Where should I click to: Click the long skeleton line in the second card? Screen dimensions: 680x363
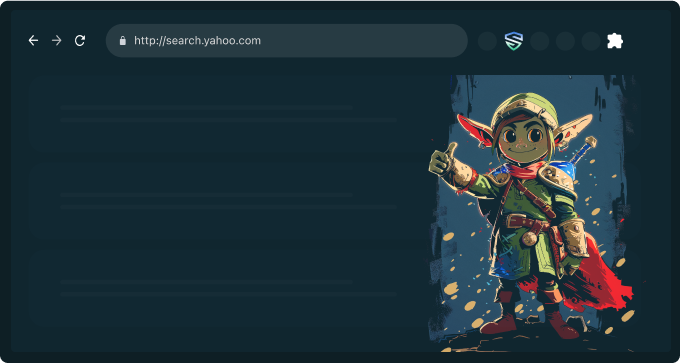pyautogui.click(x=229, y=207)
